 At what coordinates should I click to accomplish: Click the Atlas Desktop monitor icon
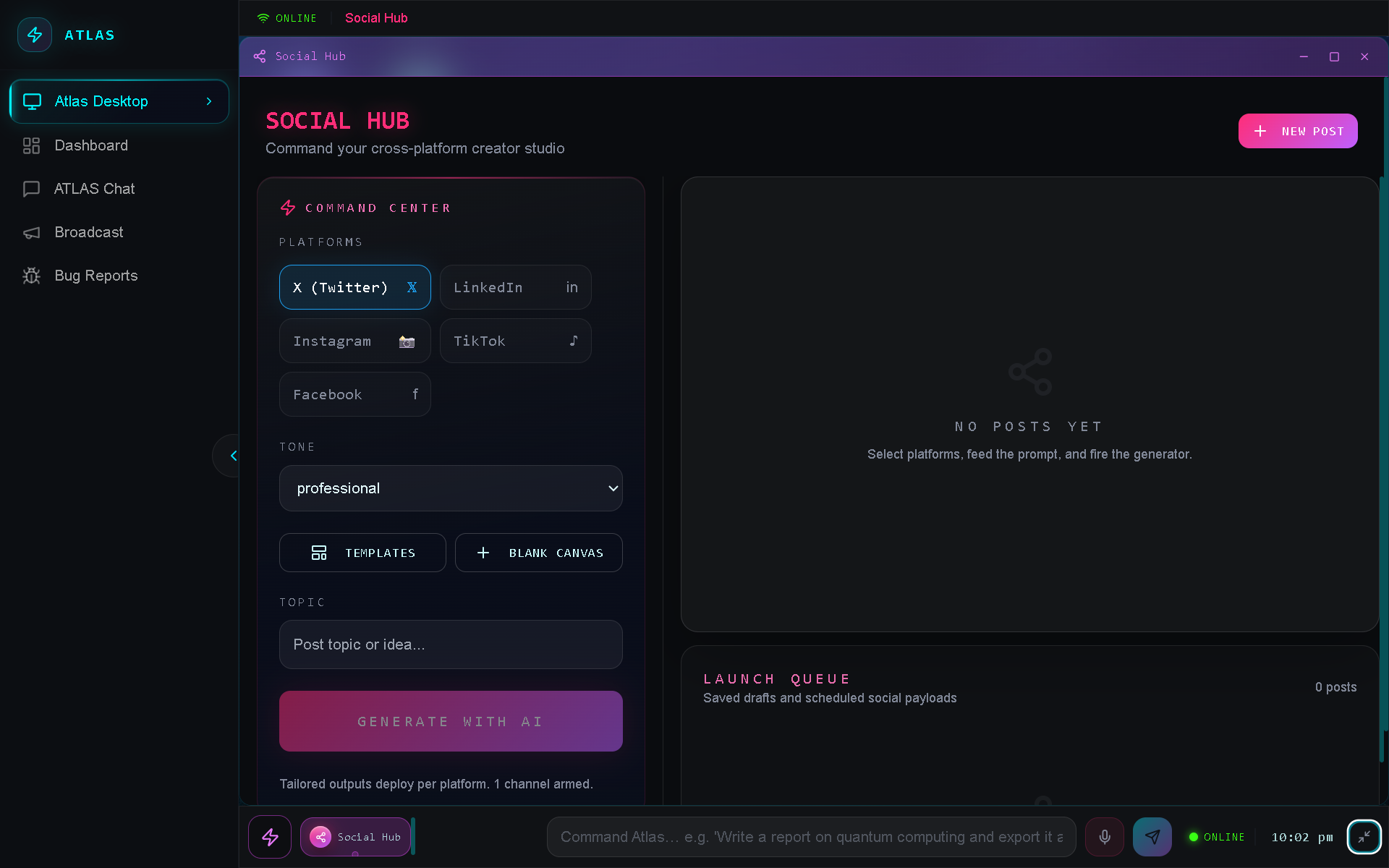coord(32,101)
